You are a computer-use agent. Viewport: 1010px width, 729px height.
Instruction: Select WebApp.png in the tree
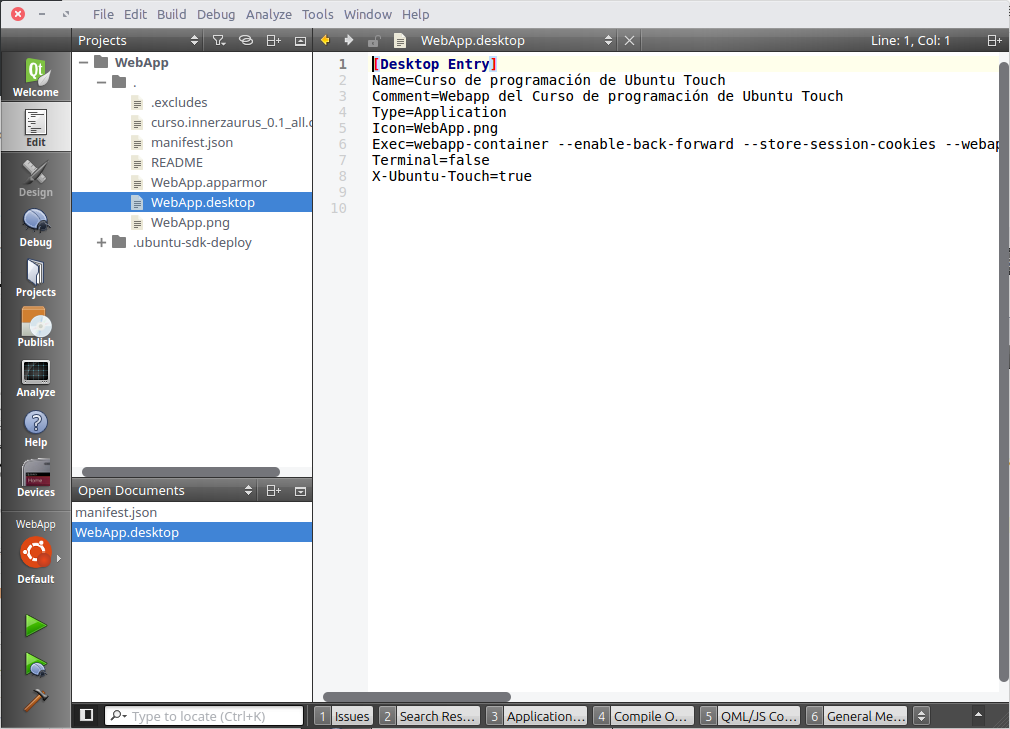click(190, 222)
